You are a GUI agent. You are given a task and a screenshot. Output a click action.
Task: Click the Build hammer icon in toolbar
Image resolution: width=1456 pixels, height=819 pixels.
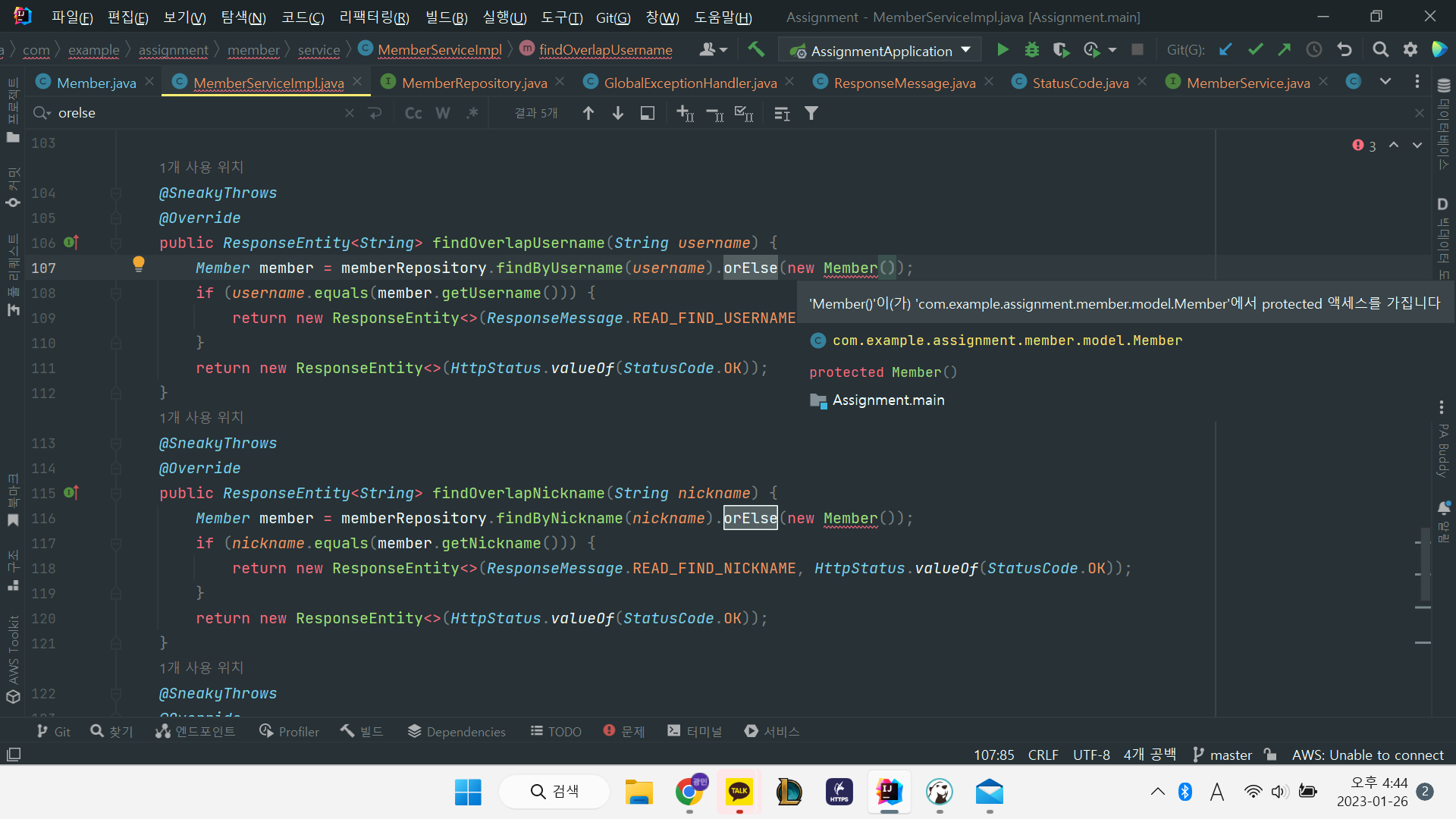point(756,50)
